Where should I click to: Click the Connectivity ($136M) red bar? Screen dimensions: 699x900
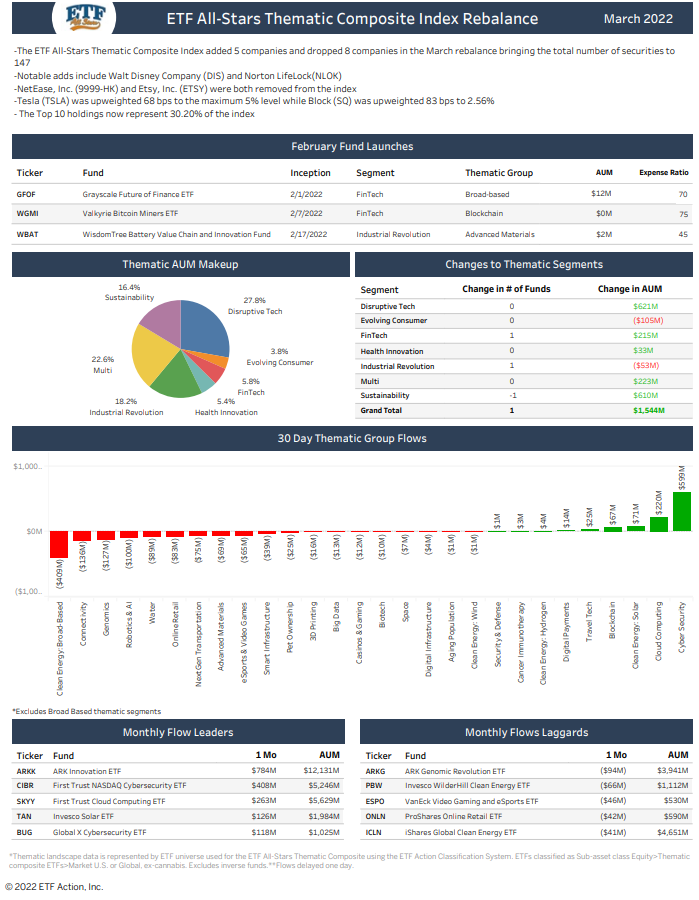click(82, 536)
